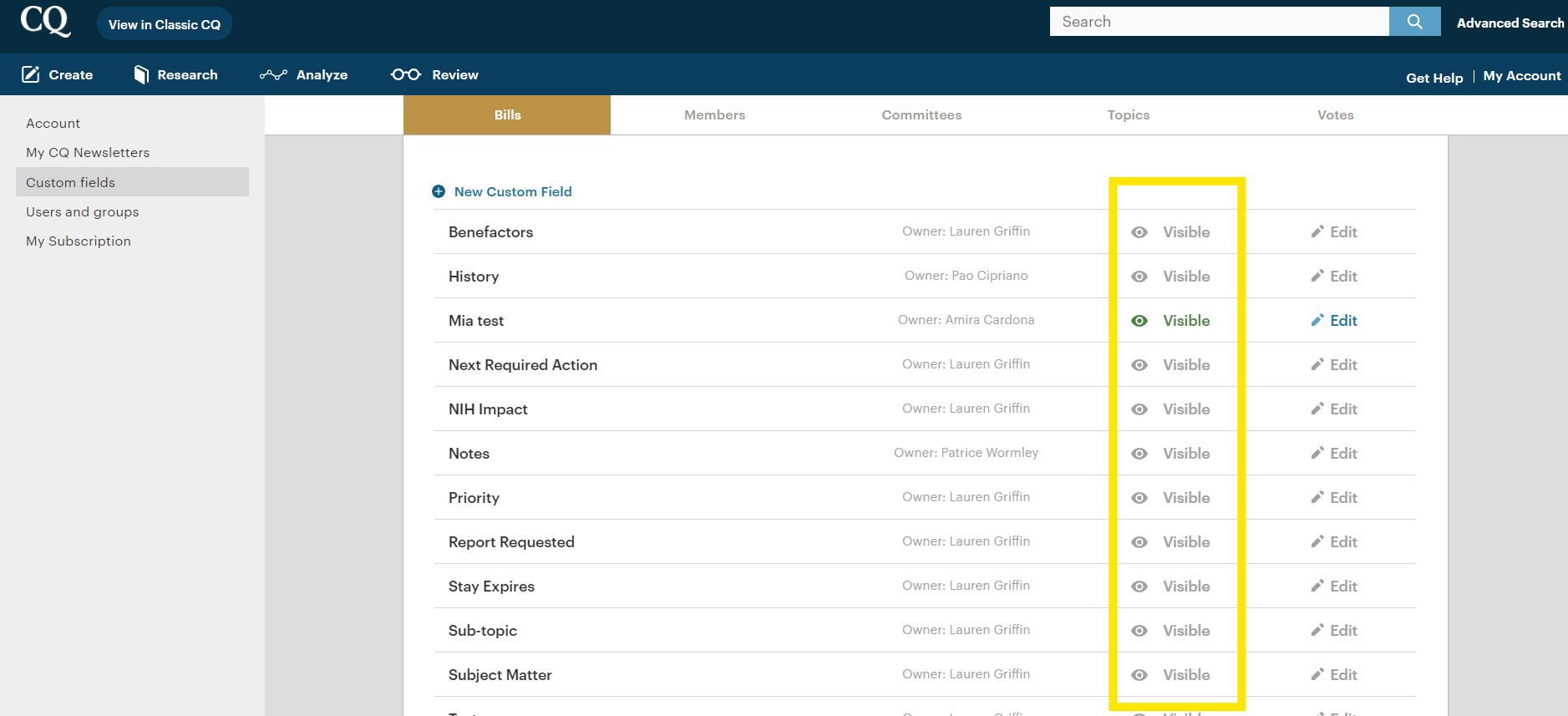Viewport: 1568px width, 716px height.
Task: Click the pencil icon in History row
Action: coord(1317,276)
